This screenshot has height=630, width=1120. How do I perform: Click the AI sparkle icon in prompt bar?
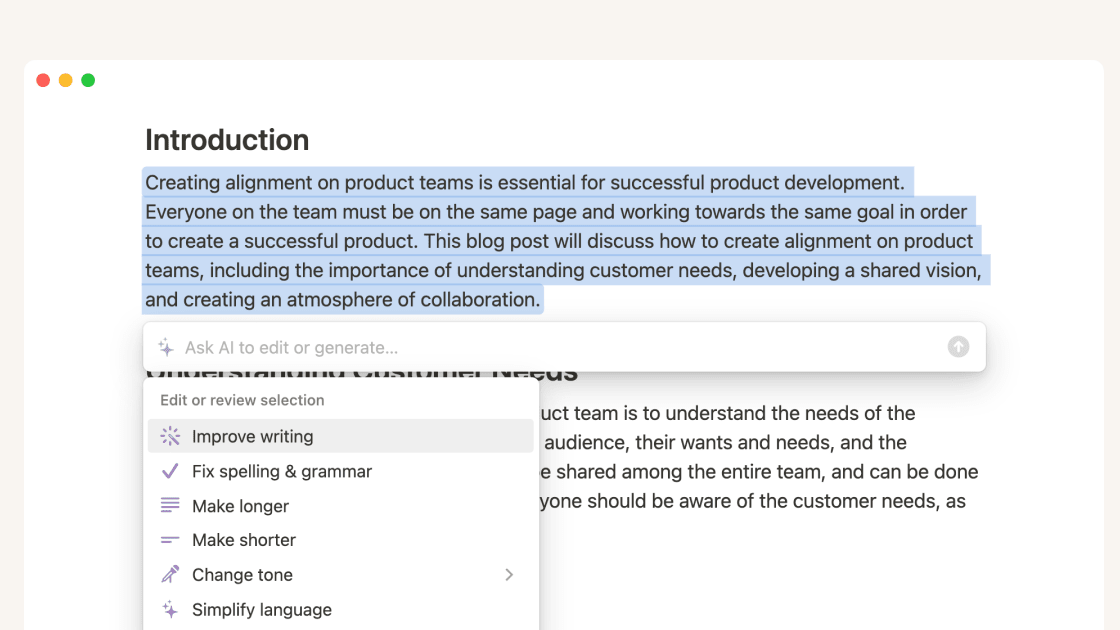tap(166, 347)
